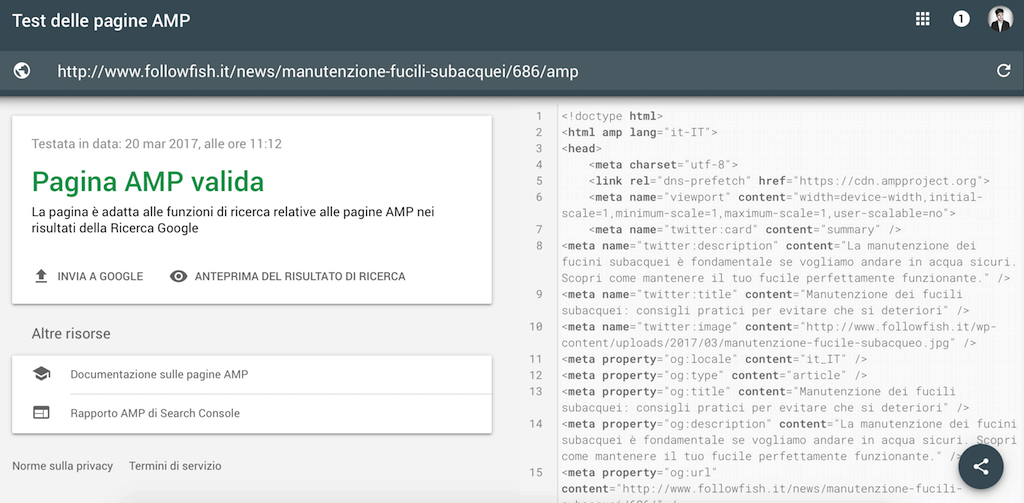Open ANTEPRIMA DEL RISULTATO DI RICERCA
The width and height of the screenshot is (1024, 503).
[300, 276]
